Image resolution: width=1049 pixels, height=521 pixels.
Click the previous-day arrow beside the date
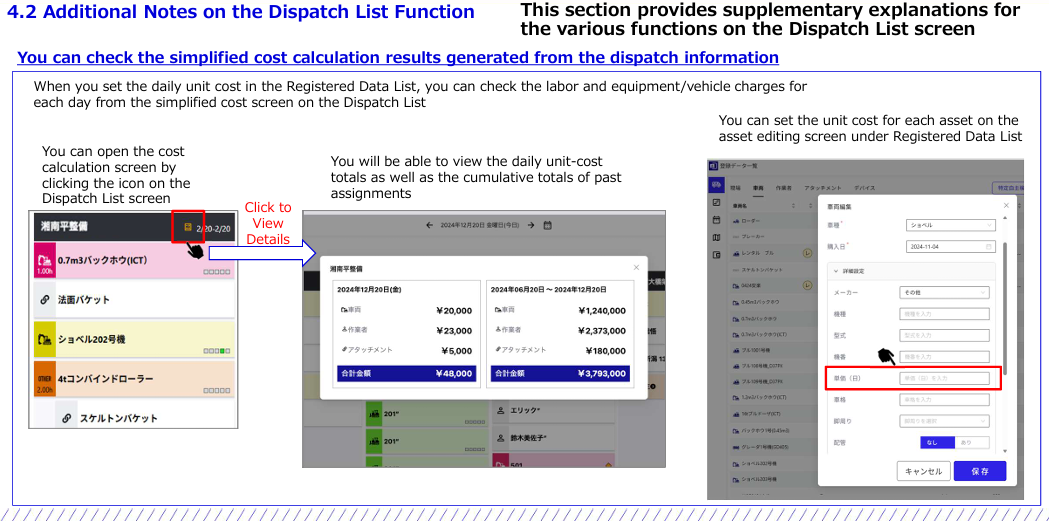[x=430, y=225]
